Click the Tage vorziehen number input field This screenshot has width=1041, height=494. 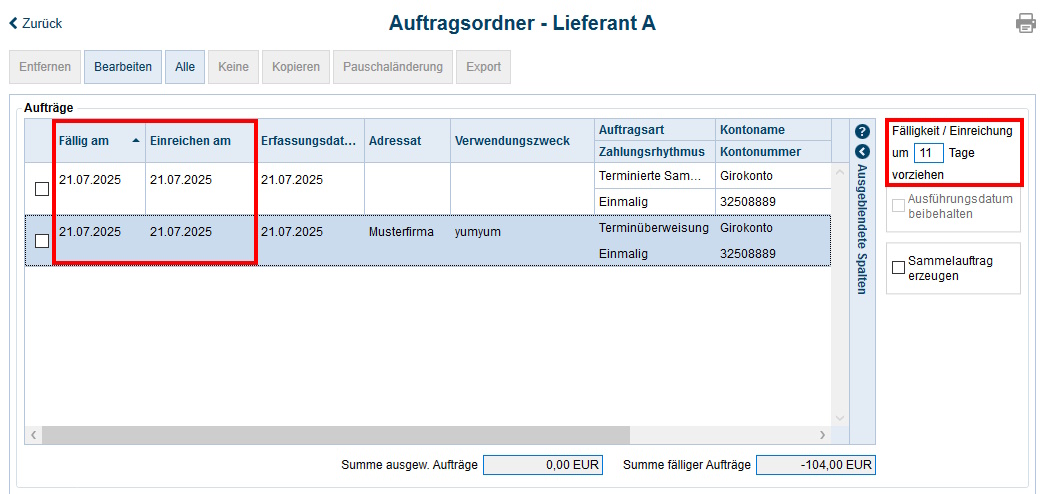928,153
